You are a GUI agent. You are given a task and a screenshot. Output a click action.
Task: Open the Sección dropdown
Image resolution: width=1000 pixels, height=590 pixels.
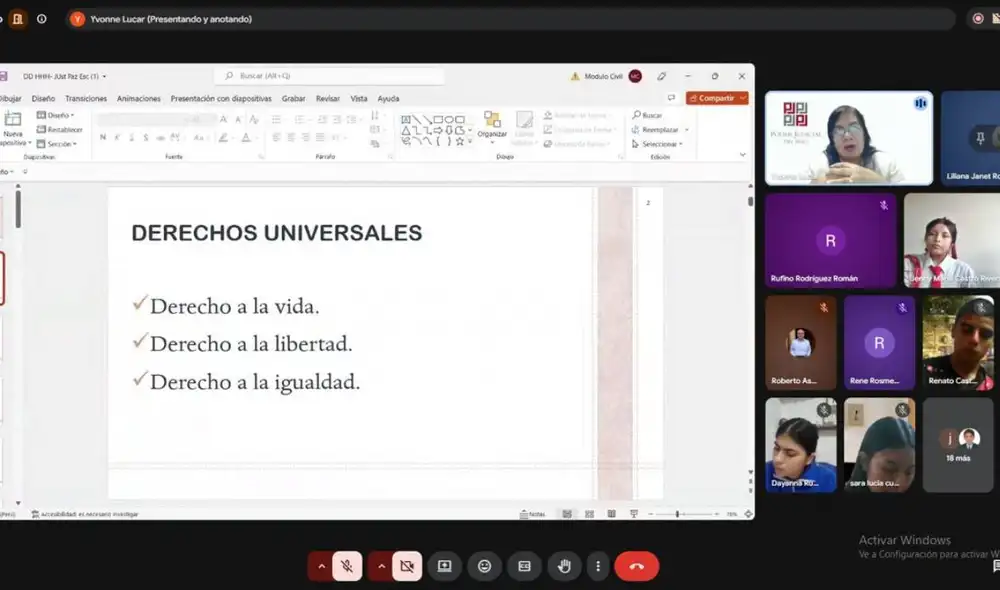pos(57,144)
